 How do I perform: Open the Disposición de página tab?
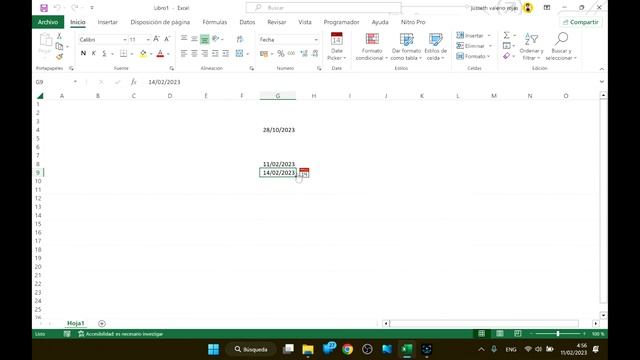(160, 22)
